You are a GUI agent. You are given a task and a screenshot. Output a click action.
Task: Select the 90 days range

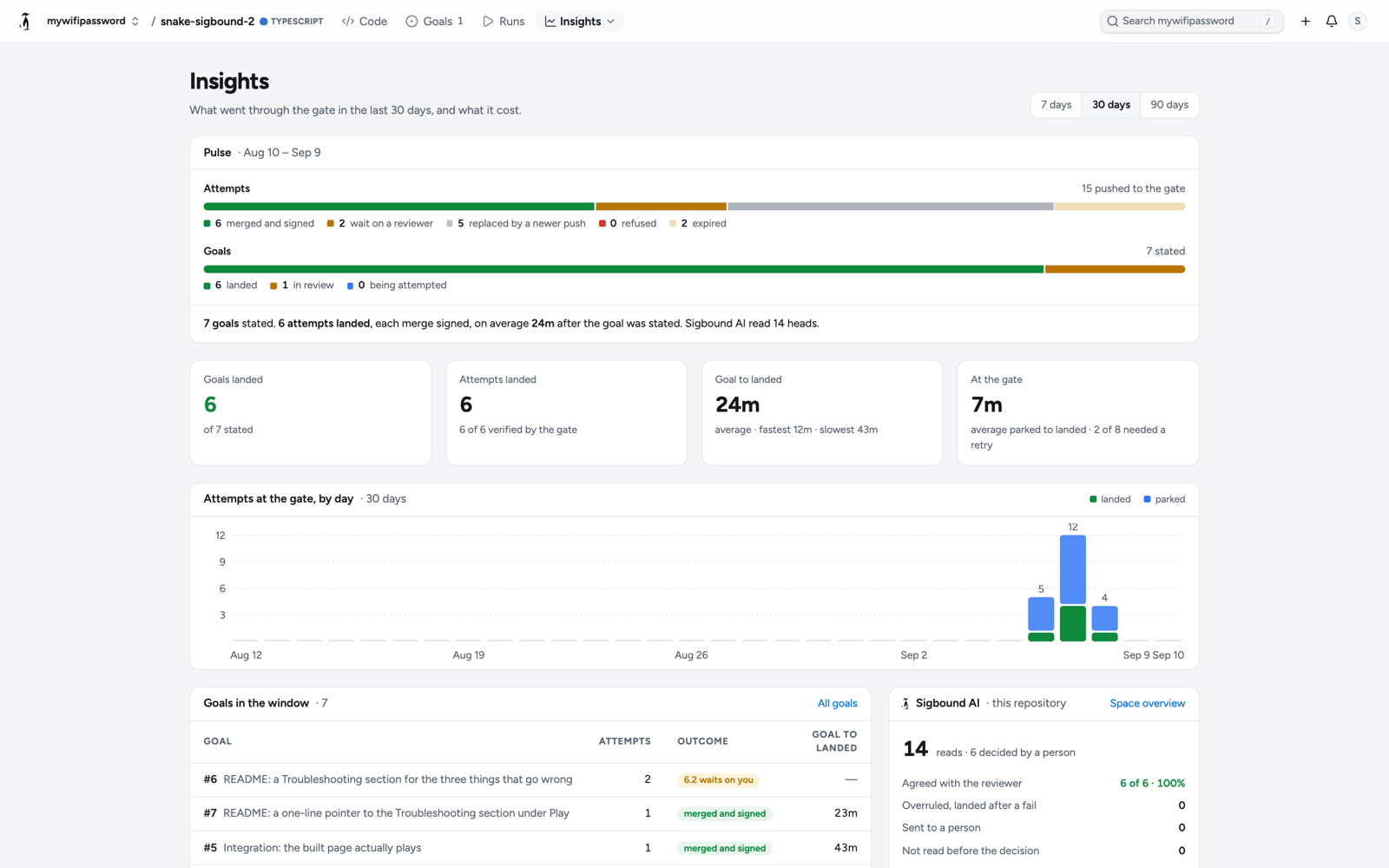coord(1169,105)
